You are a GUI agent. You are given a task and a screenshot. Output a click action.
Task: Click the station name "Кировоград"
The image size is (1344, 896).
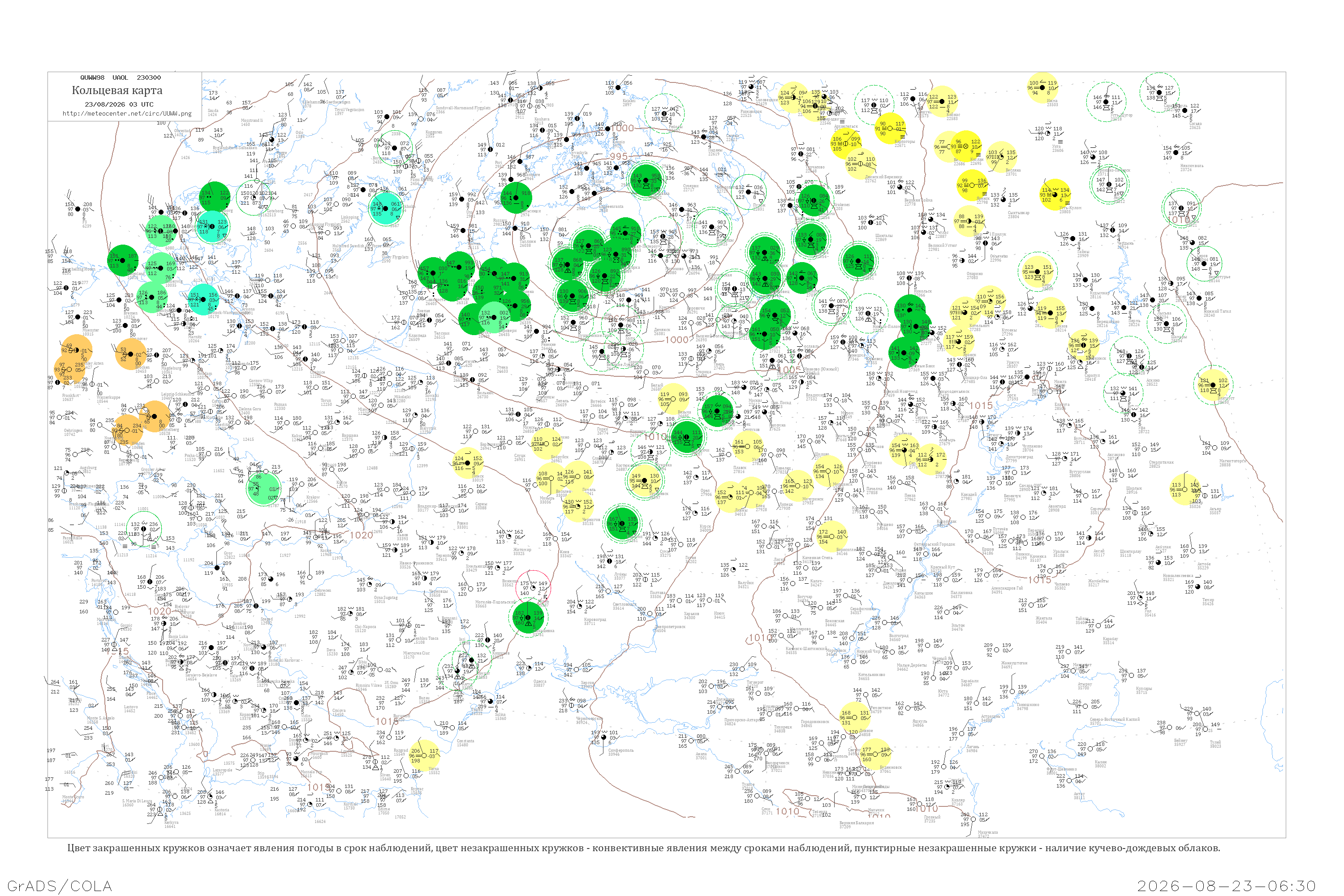[595, 620]
